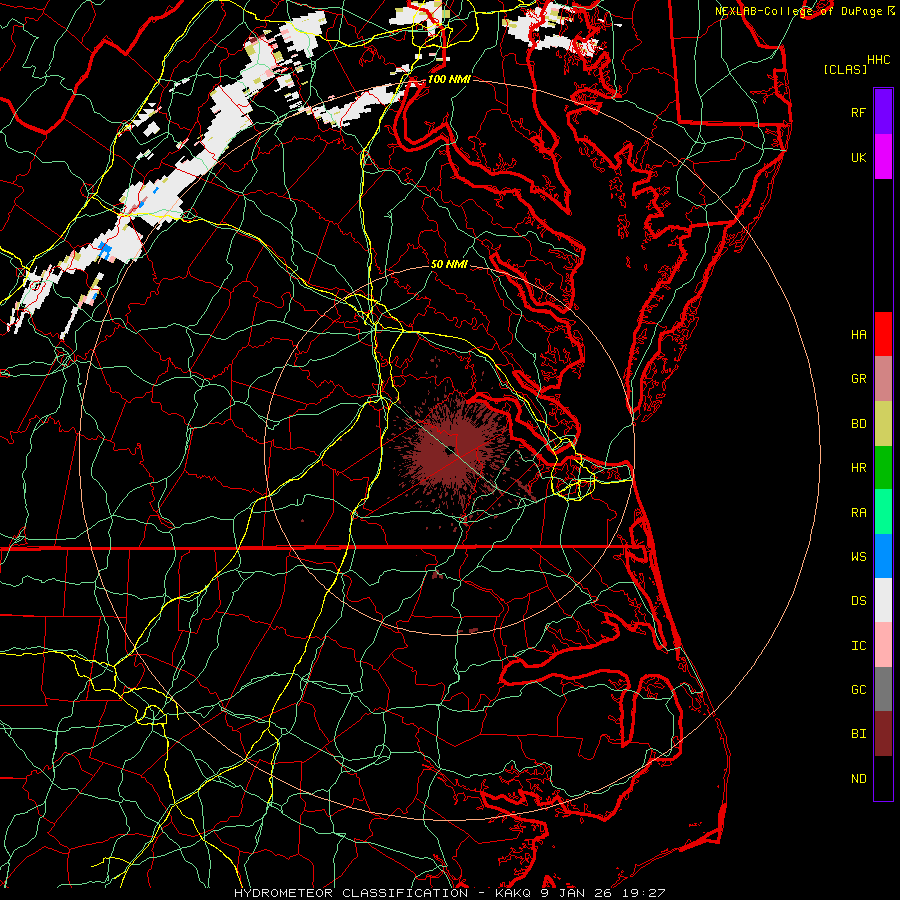Click the red HA legend color swatch
The width and height of the screenshot is (900, 900).
[883, 334]
